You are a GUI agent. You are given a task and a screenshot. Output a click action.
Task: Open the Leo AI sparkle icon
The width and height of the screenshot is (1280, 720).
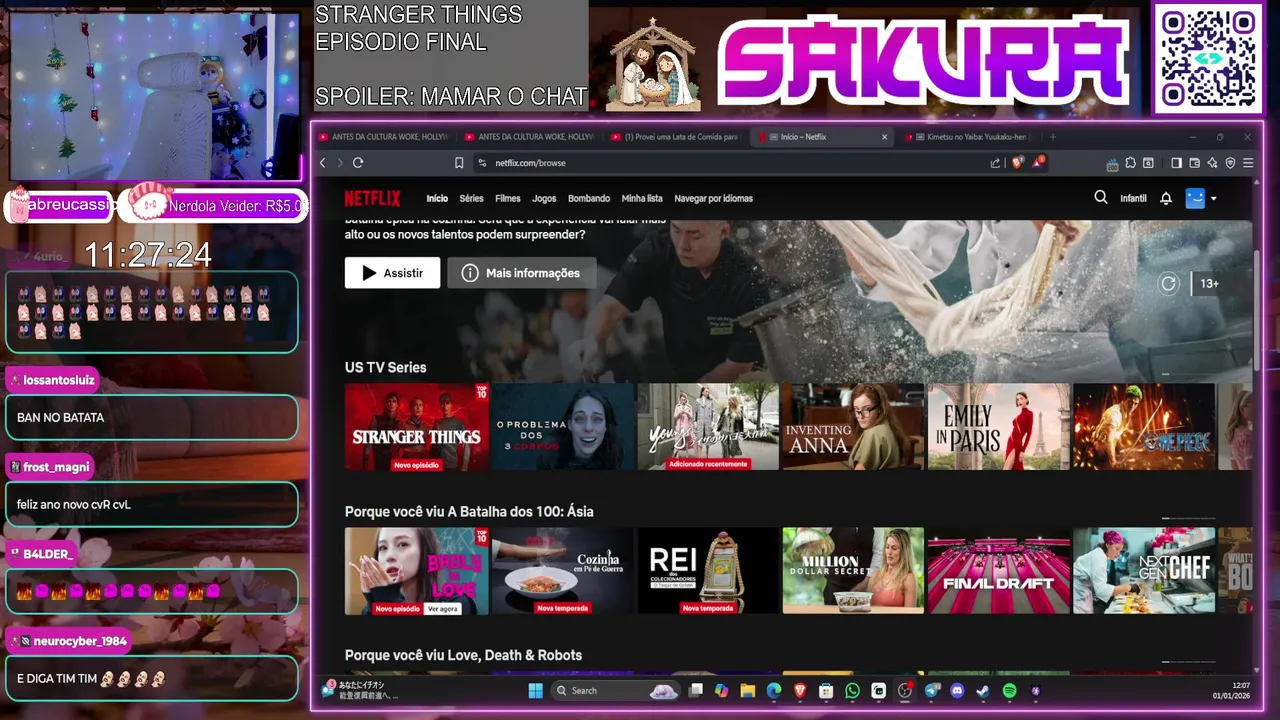1212,163
